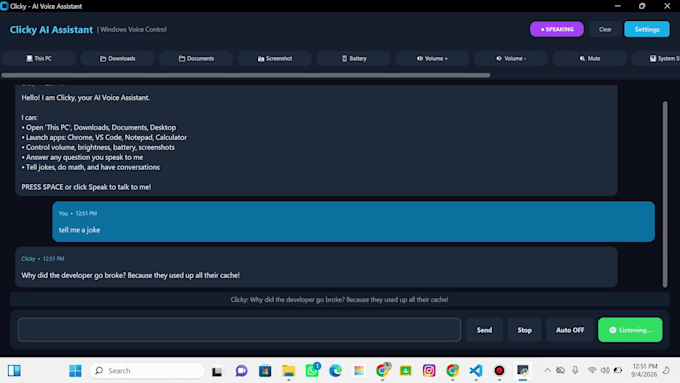Clear the chat with Clear button
Viewport: 680px width, 383px height.
tap(605, 29)
